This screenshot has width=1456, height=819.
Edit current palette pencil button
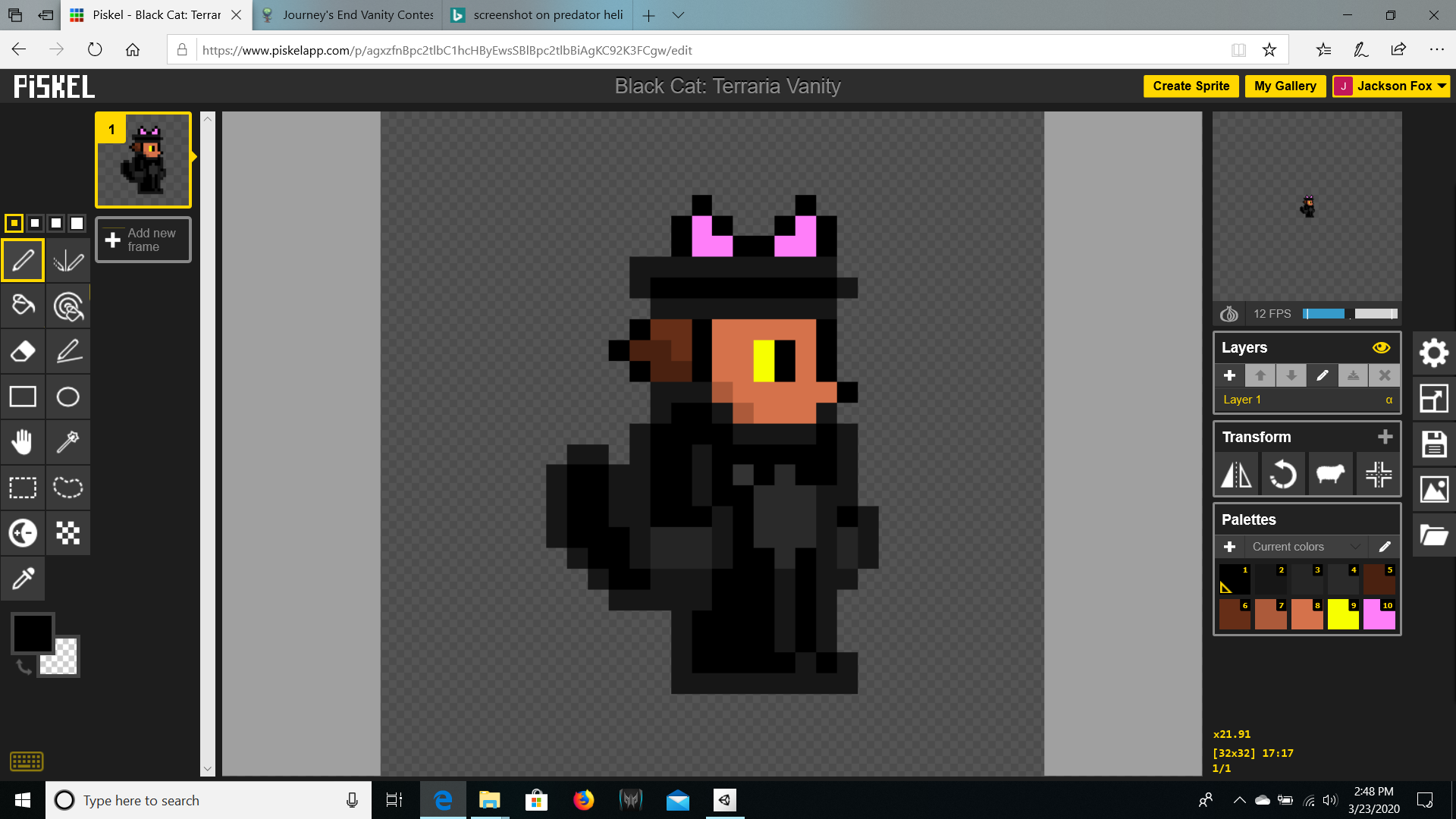point(1384,547)
